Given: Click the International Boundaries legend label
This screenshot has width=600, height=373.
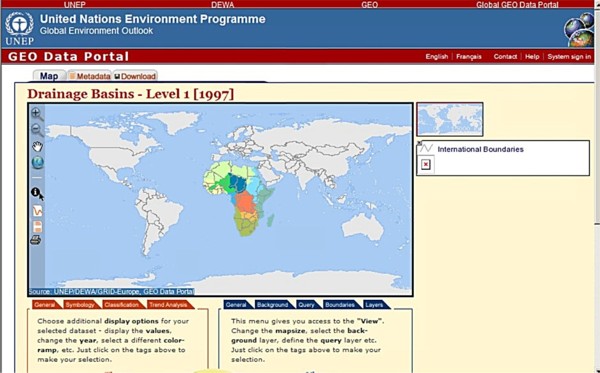Looking at the screenshot, I should [480, 149].
